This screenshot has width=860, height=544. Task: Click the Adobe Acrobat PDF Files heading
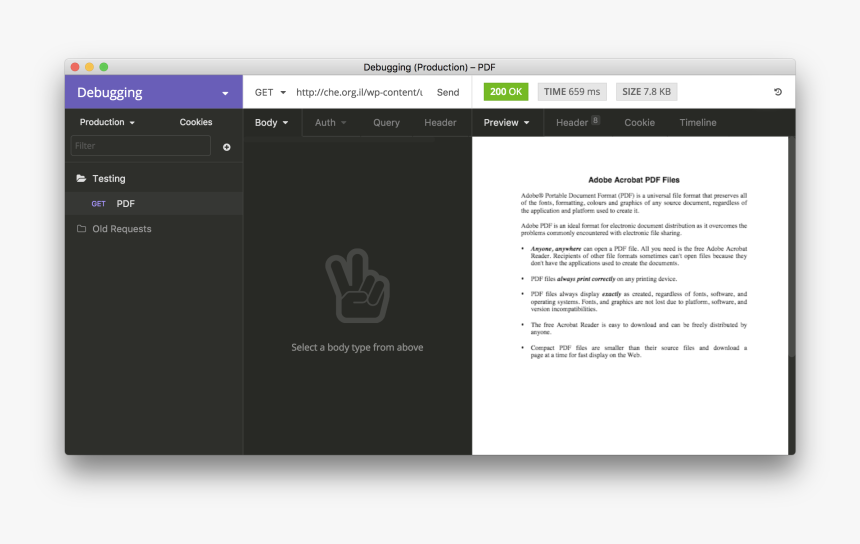point(633,180)
